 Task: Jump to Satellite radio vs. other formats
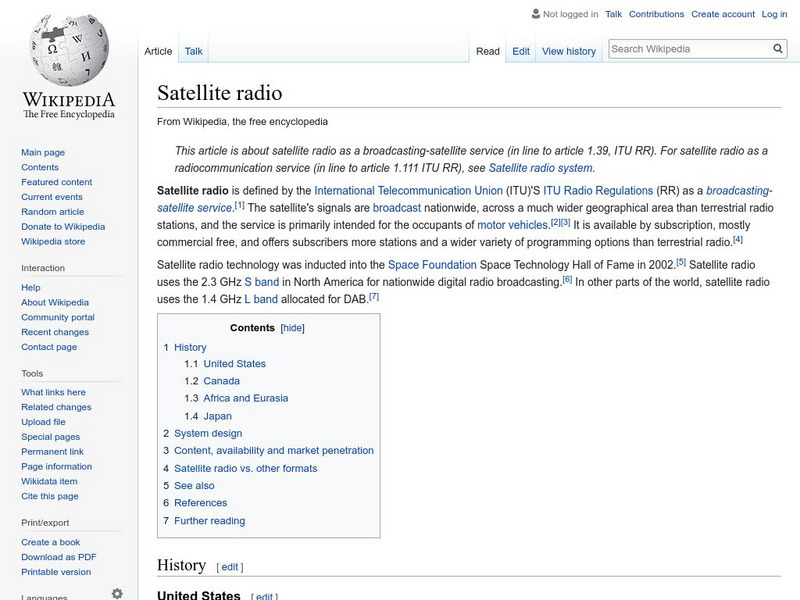(245, 468)
